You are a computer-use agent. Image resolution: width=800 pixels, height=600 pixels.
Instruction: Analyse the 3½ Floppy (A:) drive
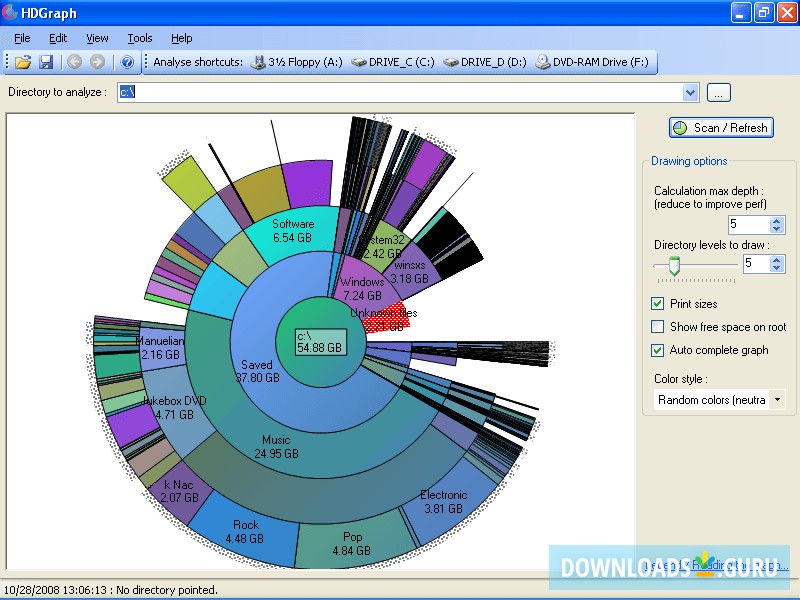pos(297,62)
